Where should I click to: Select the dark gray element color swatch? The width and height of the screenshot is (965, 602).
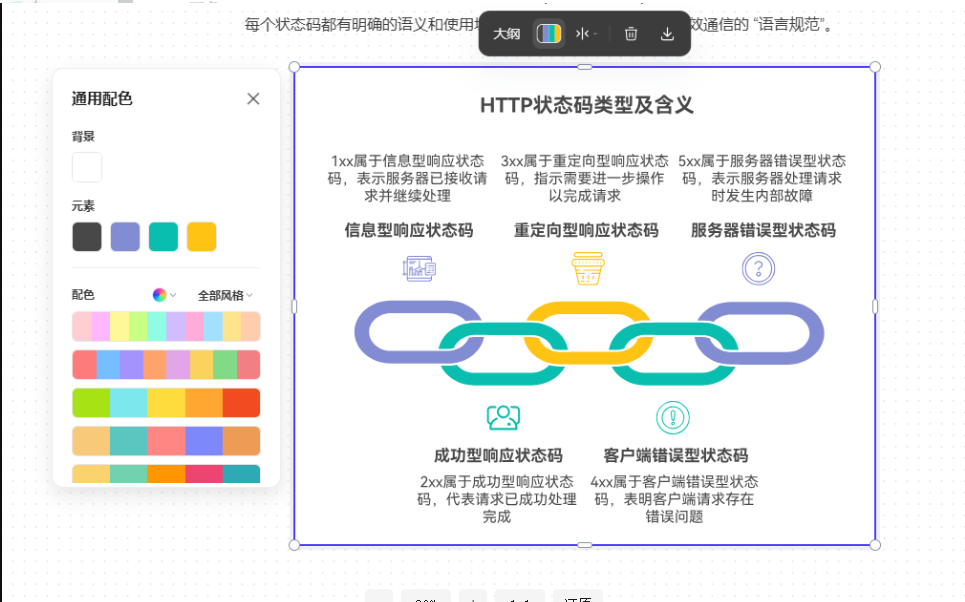(87, 237)
